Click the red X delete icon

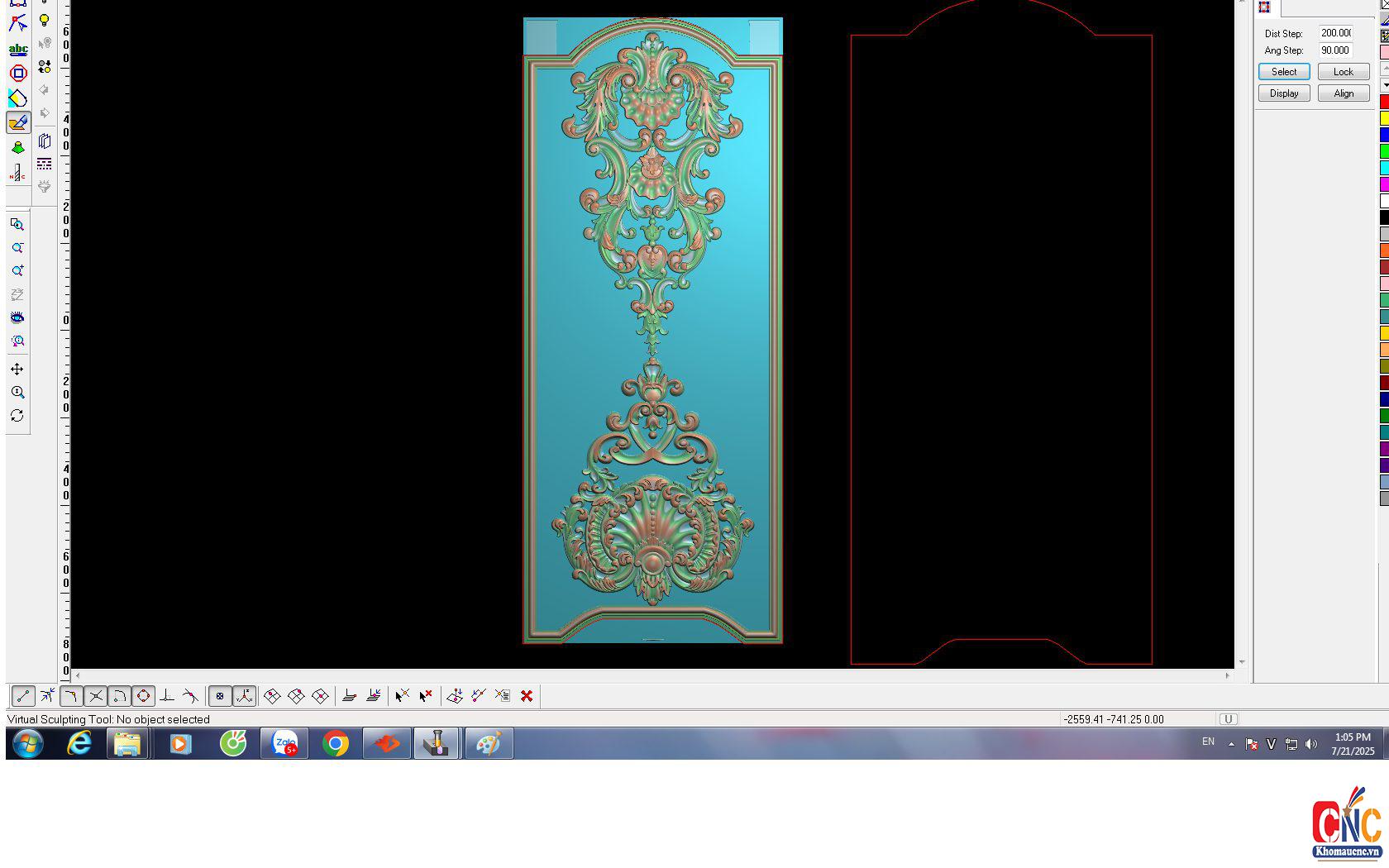[x=527, y=696]
